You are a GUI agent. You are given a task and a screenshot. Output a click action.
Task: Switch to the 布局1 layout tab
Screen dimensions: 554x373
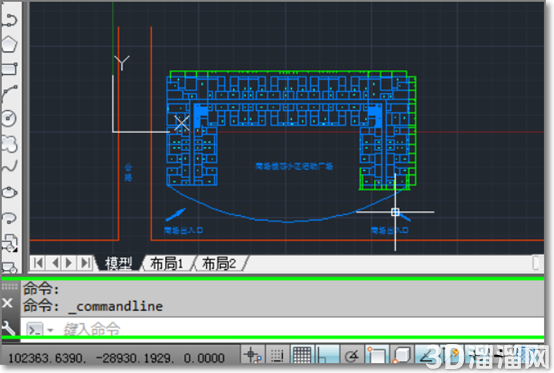pos(166,264)
